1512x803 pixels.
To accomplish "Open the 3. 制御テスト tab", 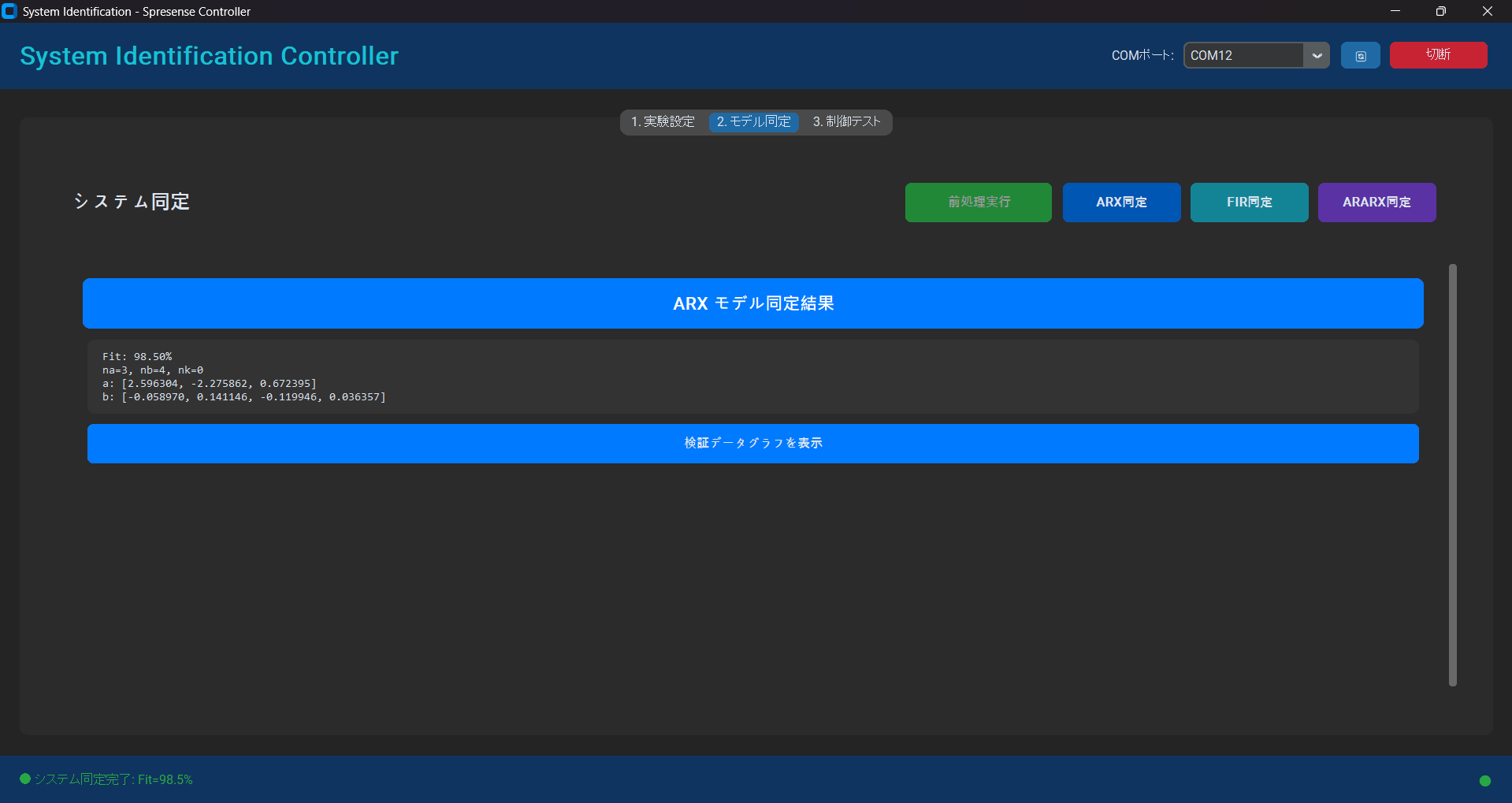I will 846,122.
